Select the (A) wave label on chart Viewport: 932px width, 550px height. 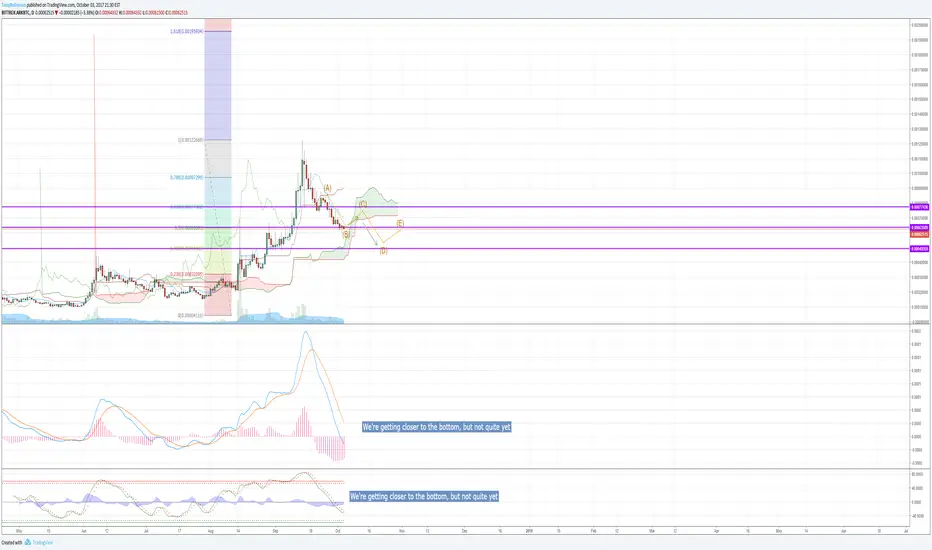[x=328, y=188]
